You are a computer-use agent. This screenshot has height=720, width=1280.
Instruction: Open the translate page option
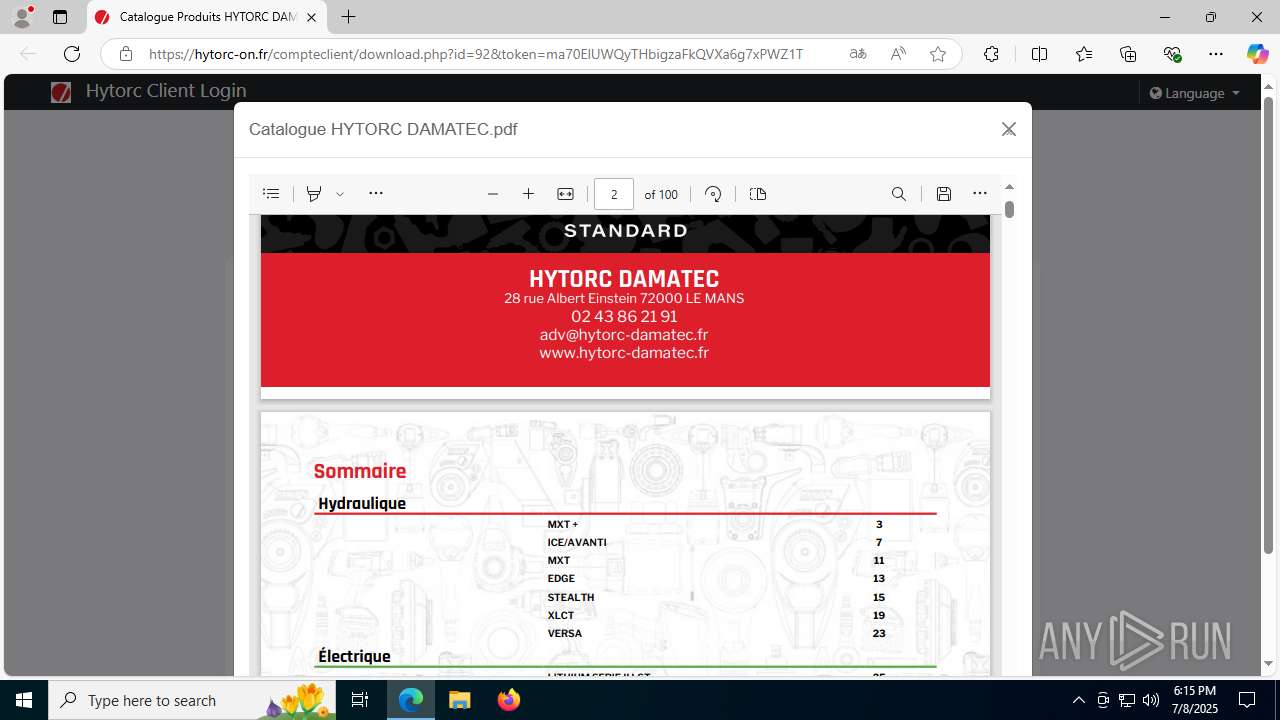coord(858,54)
